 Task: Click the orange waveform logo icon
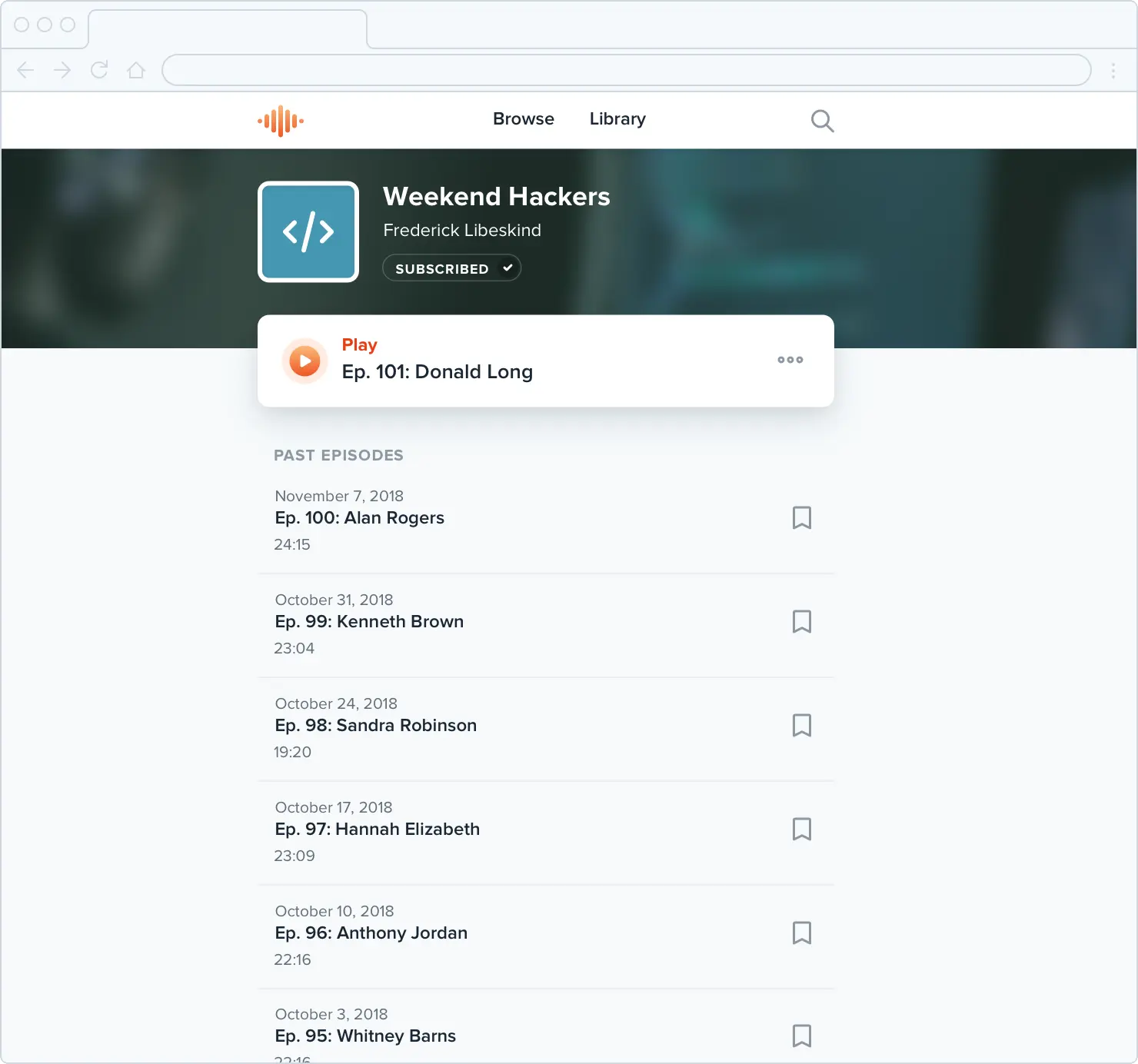coord(281,121)
